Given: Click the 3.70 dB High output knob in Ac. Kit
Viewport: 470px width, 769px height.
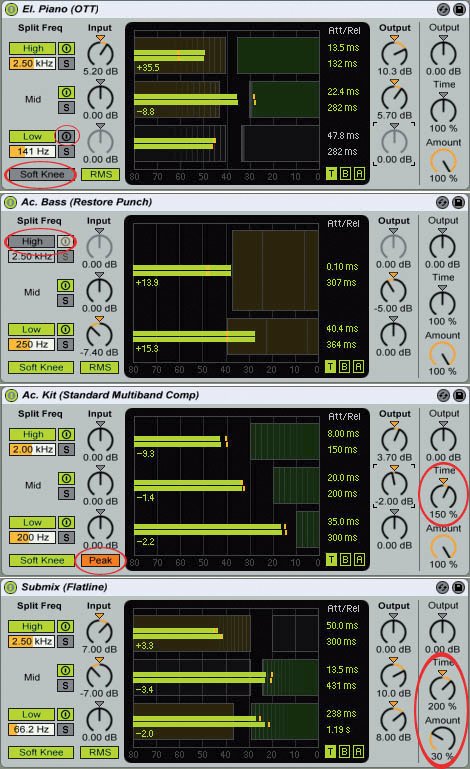Looking at the screenshot, I should click(x=394, y=439).
